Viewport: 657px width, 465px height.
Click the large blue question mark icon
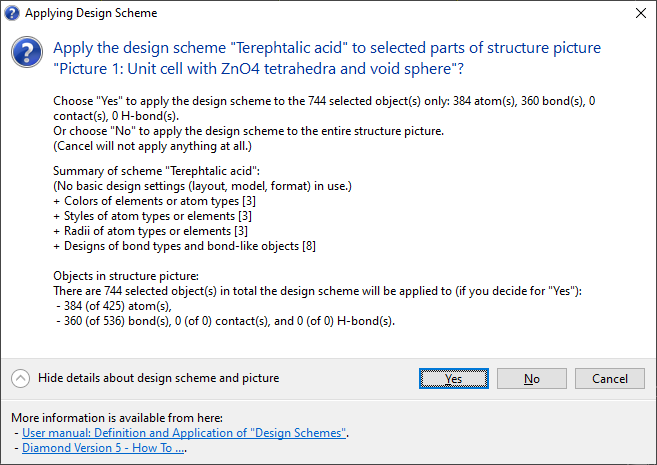tap(28, 53)
